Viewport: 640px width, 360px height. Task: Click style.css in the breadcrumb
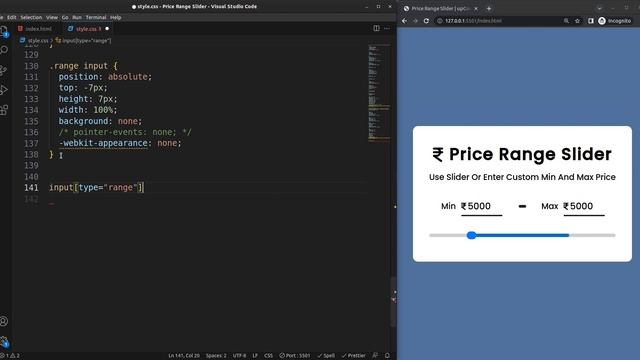click(x=38, y=40)
